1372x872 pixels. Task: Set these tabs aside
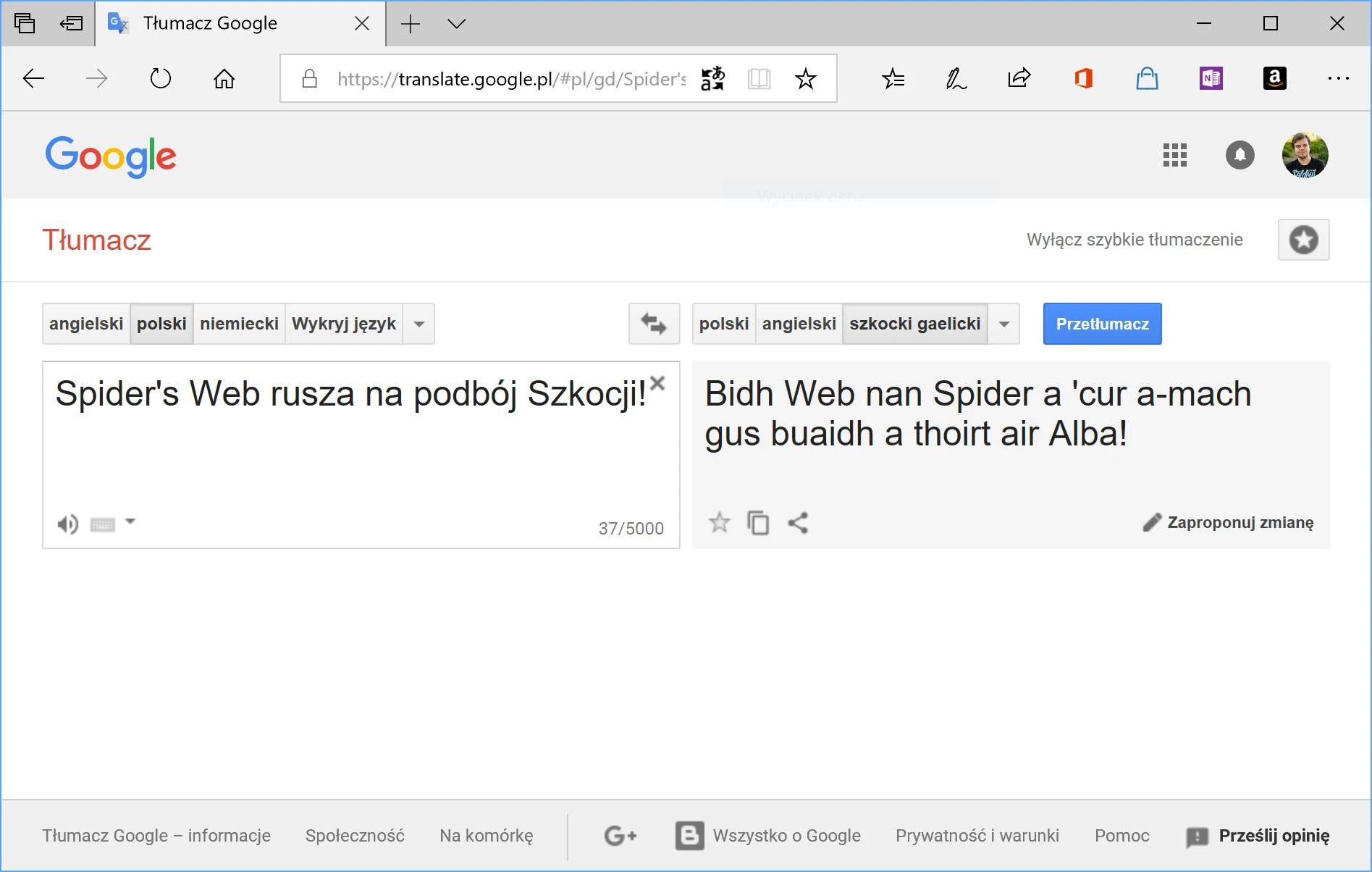pos(71,23)
